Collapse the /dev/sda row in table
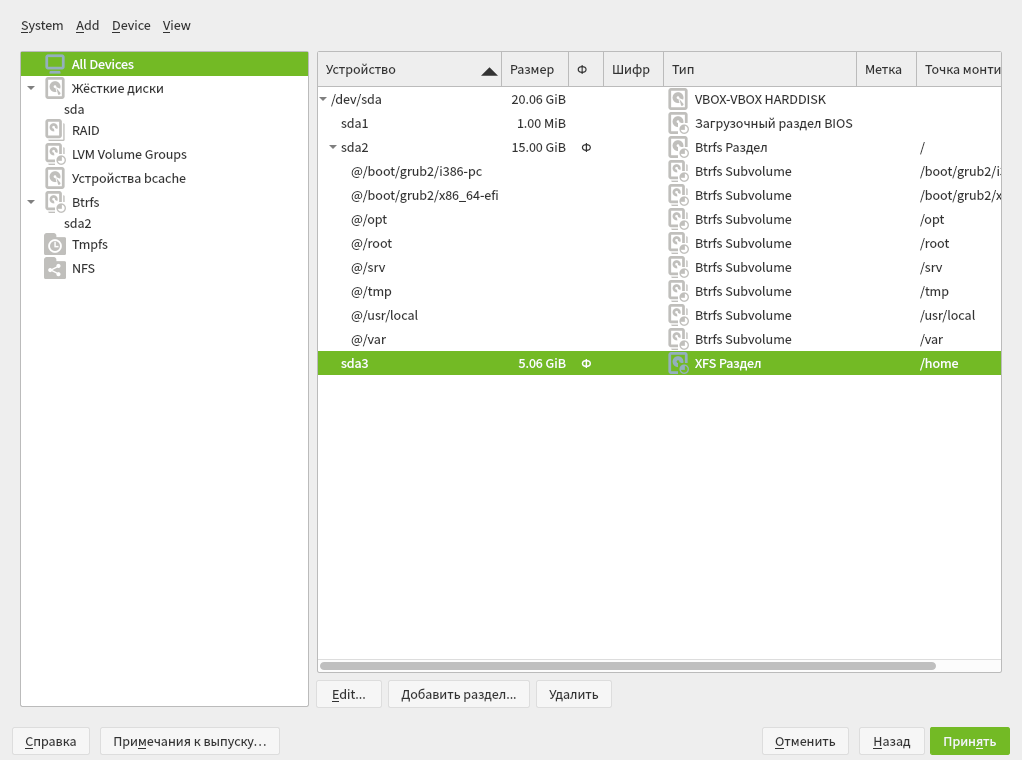Image resolution: width=1022 pixels, height=760 pixels. [323, 99]
